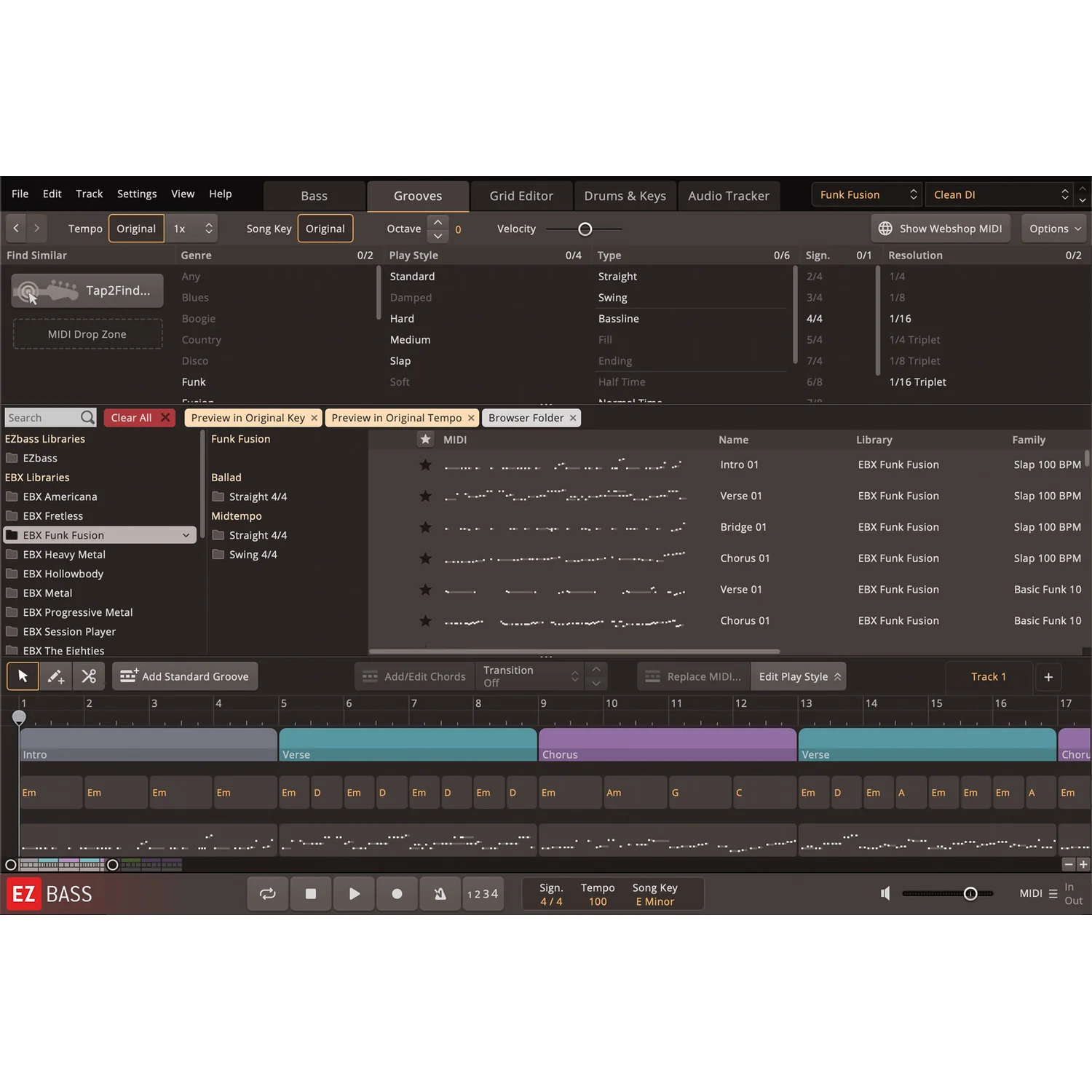Open the Funk Fusion library dropdown
The width and height of the screenshot is (1092, 1092).
point(867,194)
